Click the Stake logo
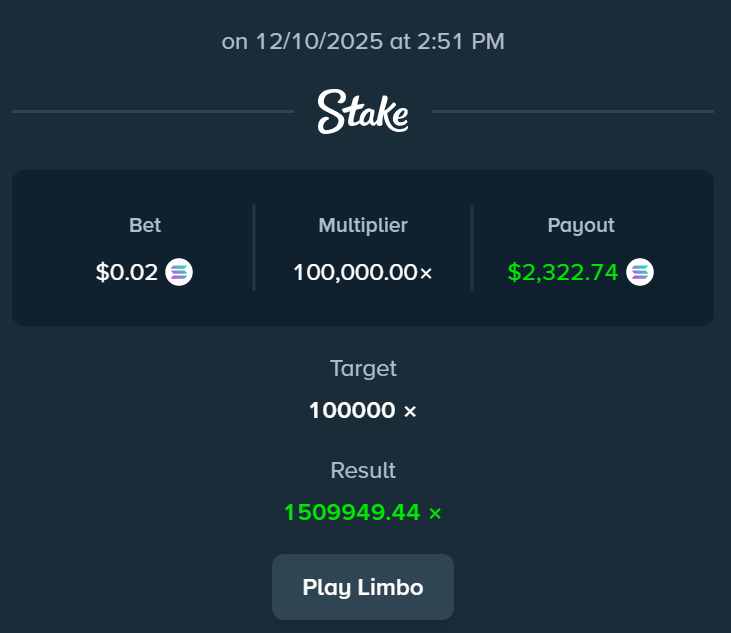Image resolution: width=731 pixels, height=633 pixels. click(x=363, y=111)
